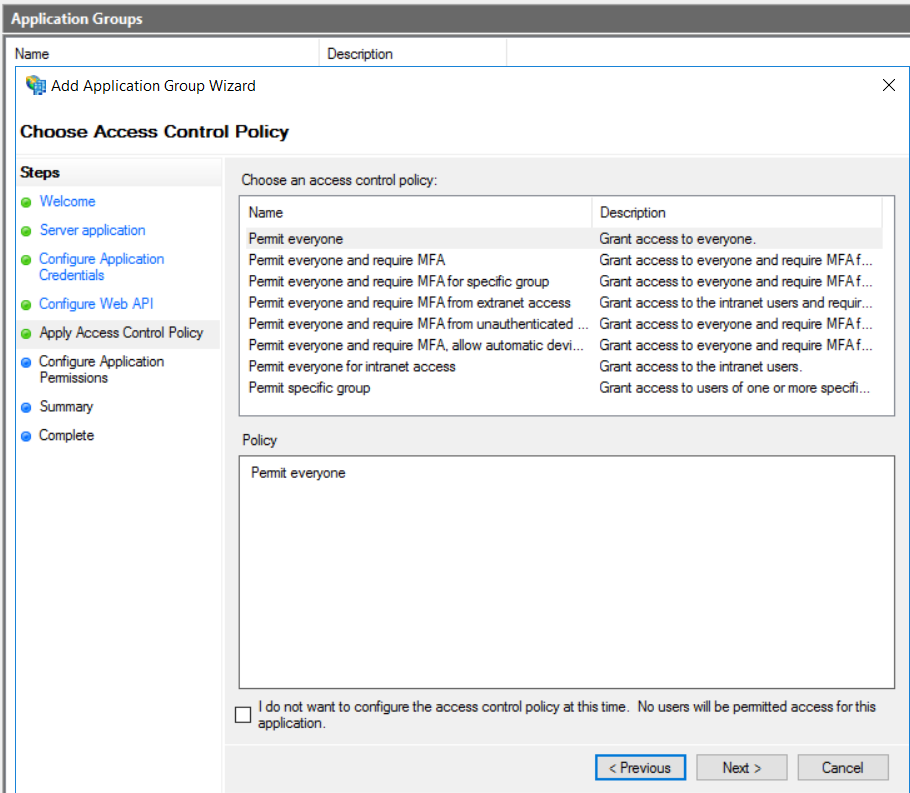
Task: Click inside the Policy details box
Action: (566, 570)
